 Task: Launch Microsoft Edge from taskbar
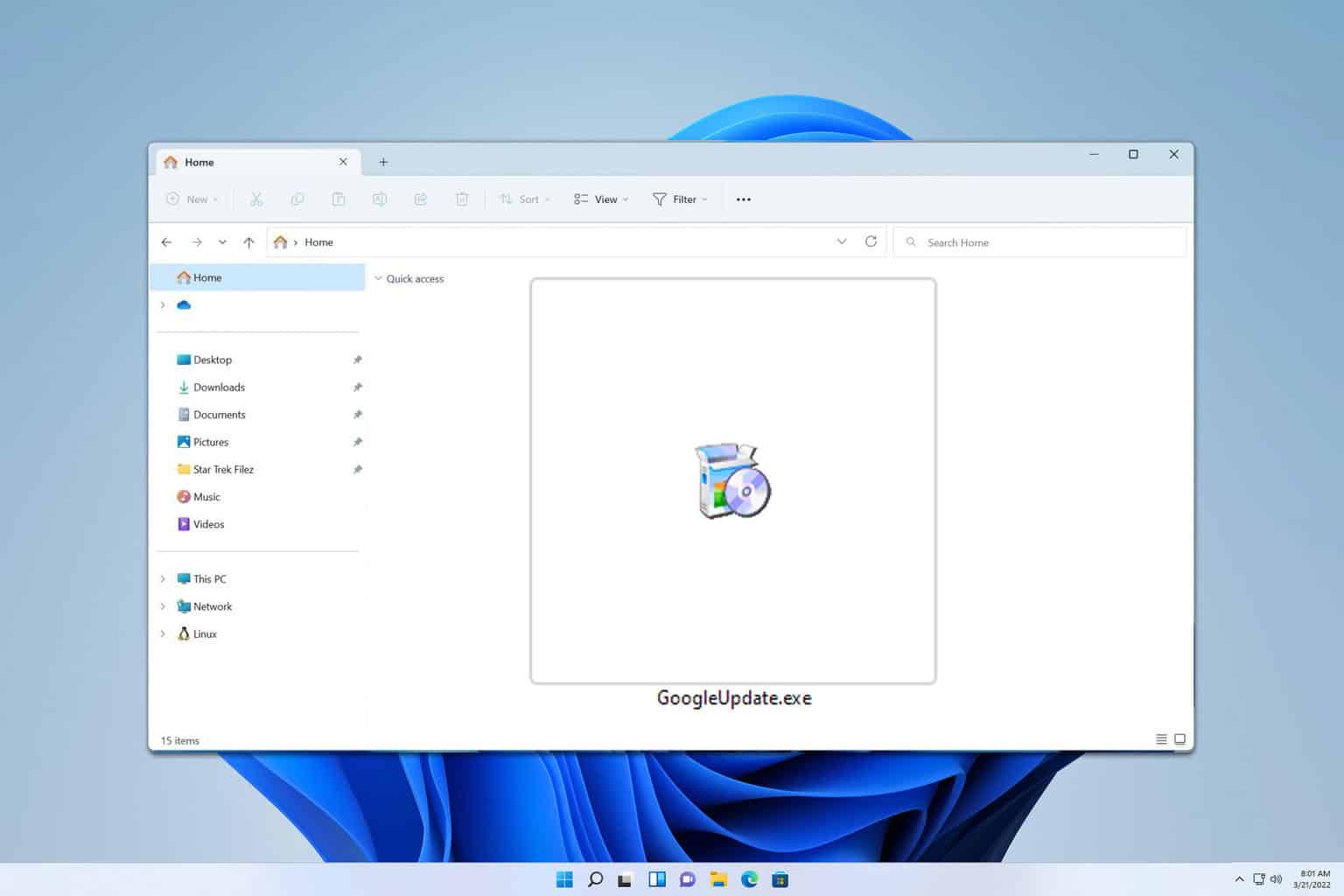tap(750, 879)
